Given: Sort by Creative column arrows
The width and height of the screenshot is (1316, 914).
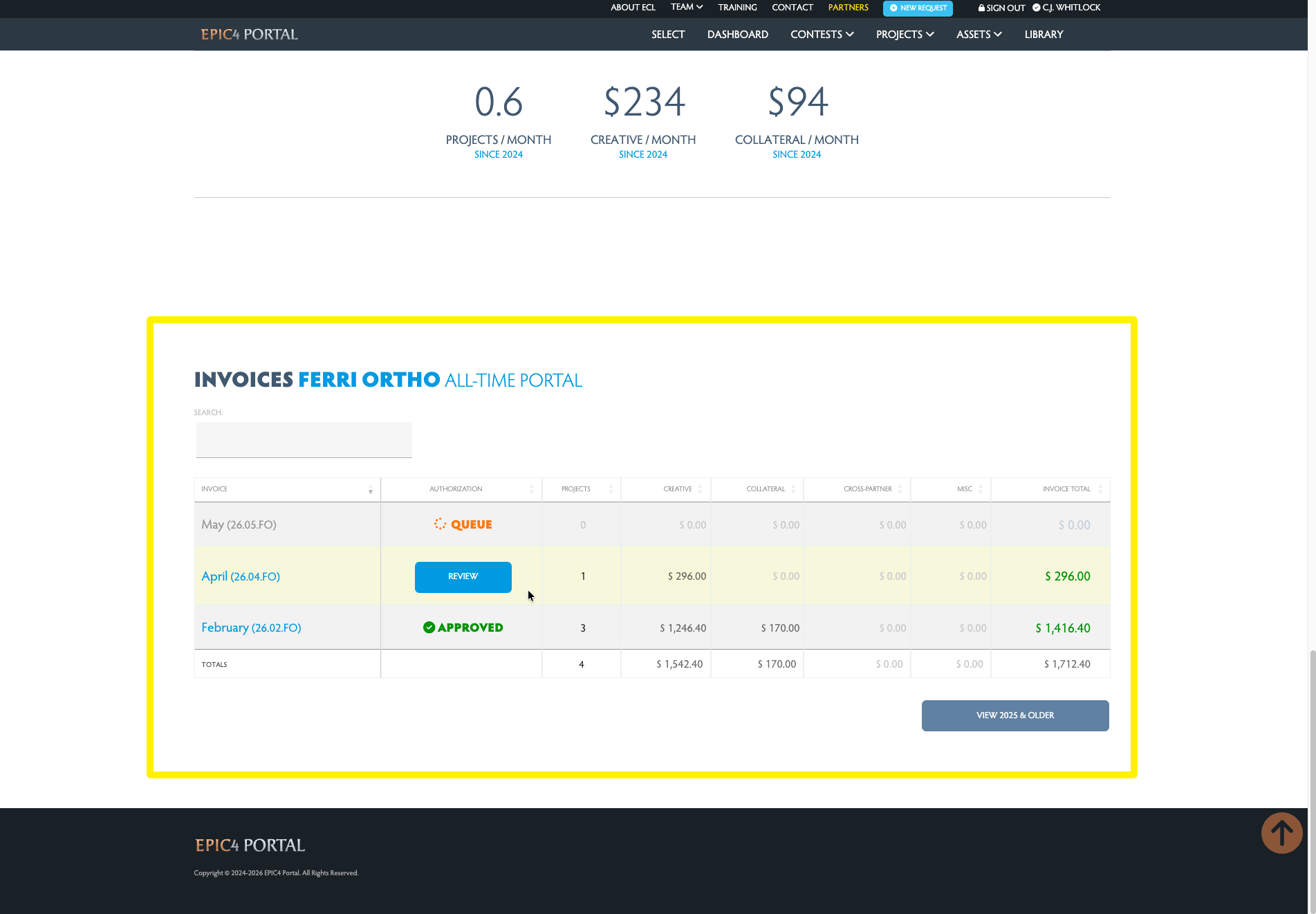Looking at the screenshot, I should (x=701, y=489).
